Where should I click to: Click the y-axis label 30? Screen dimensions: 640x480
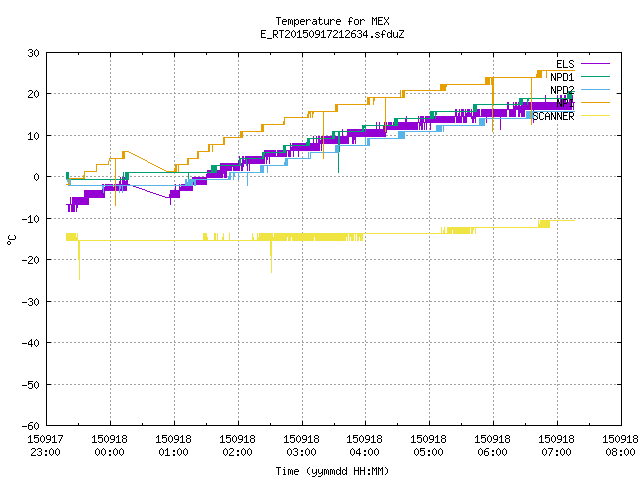coord(33,53)
